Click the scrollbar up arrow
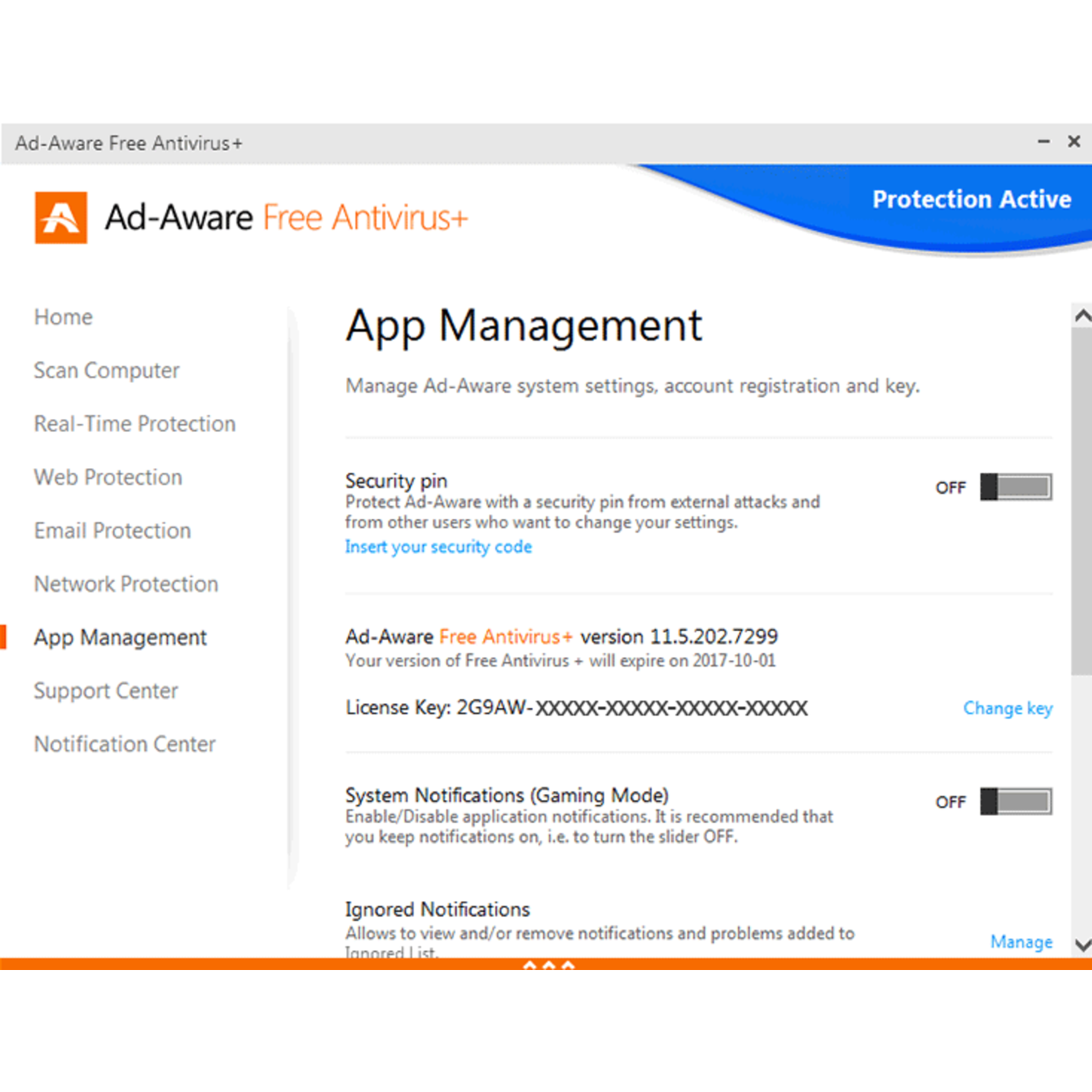 pos(1082,316)
